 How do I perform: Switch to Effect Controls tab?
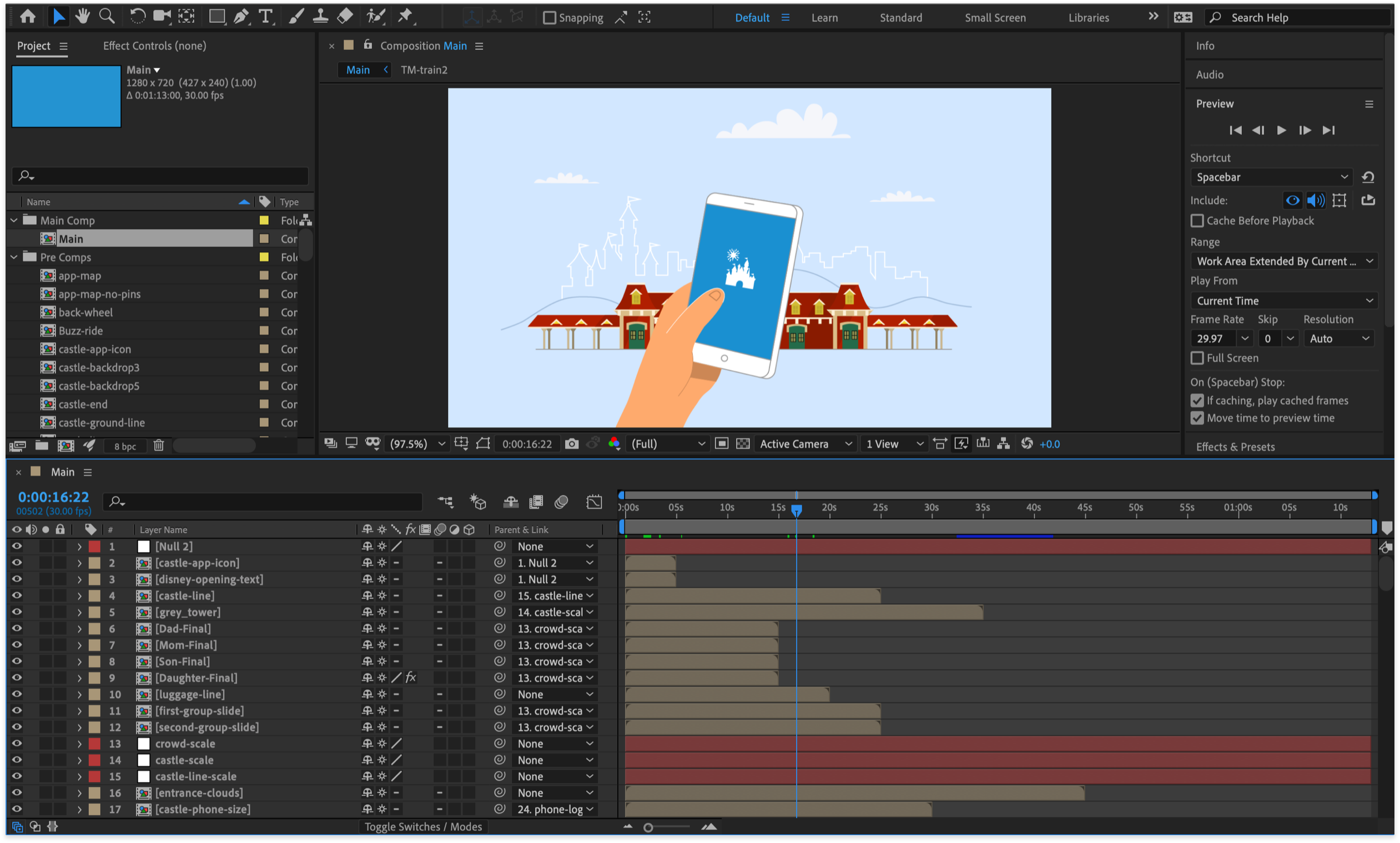[x=154, y=46]
